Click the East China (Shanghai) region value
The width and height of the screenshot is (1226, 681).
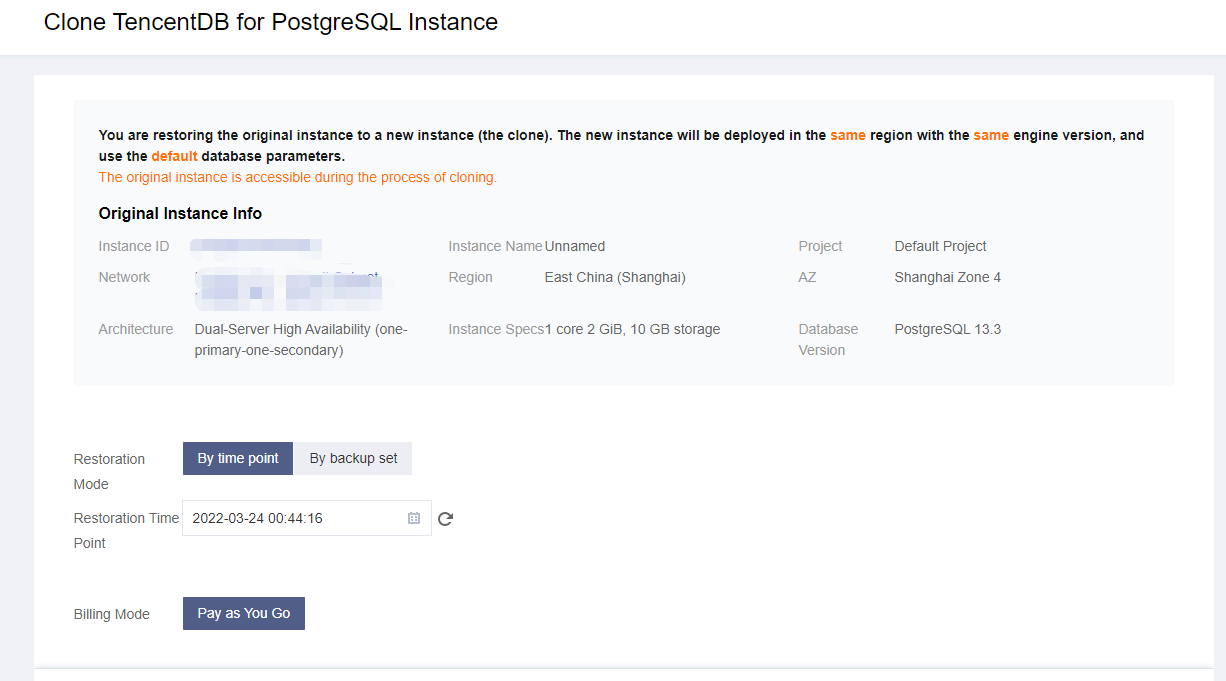pos(615,277)
